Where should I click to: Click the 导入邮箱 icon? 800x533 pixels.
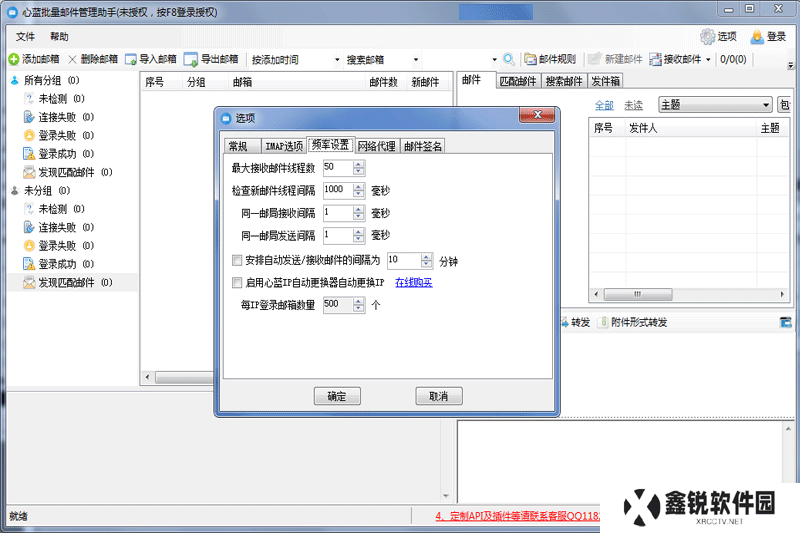131,59
